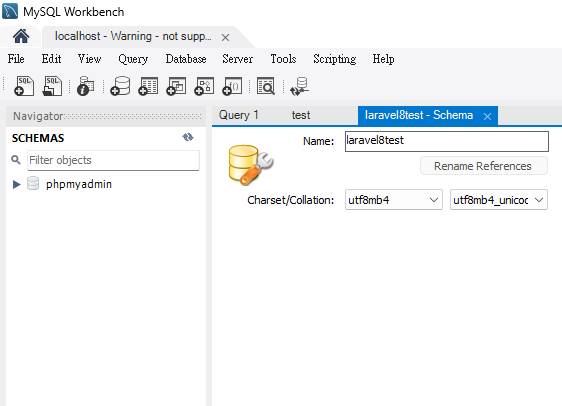The height and width of the screenshot is (406, 562).
Task: Open SQL script file icon
Action: [x=52, y=86]
